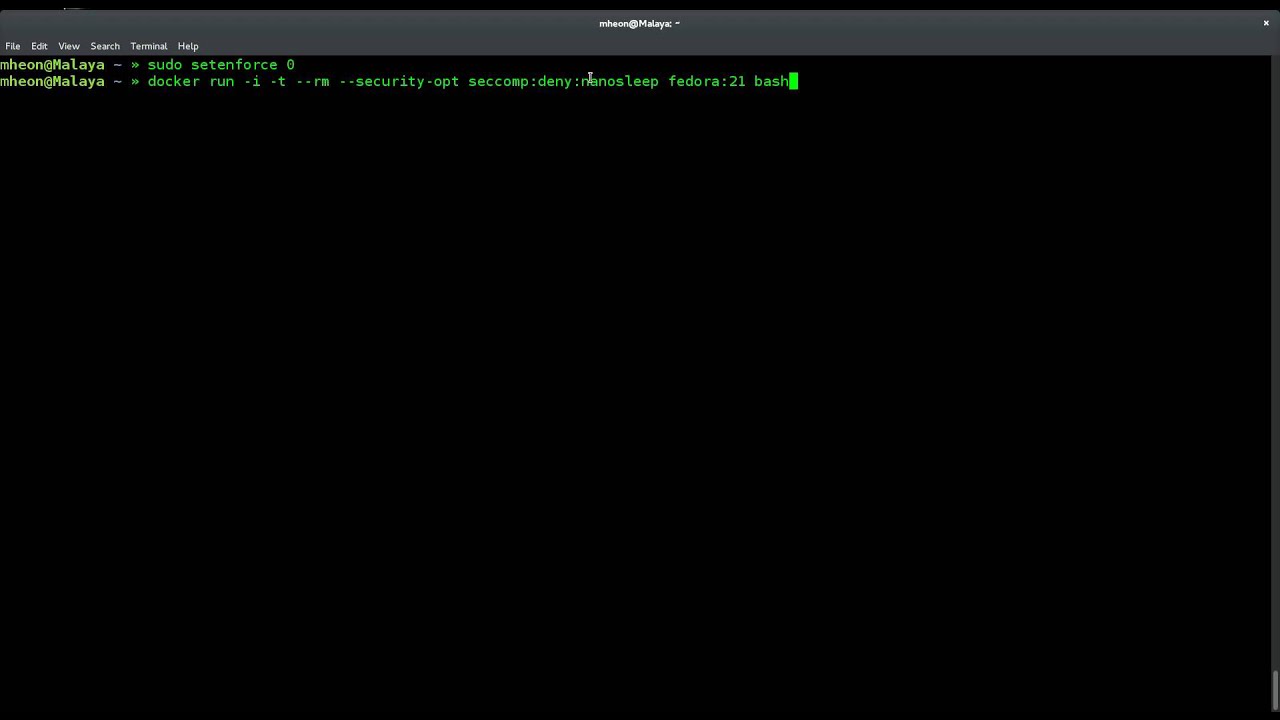Open the Help menu

[x=188, y=46]
